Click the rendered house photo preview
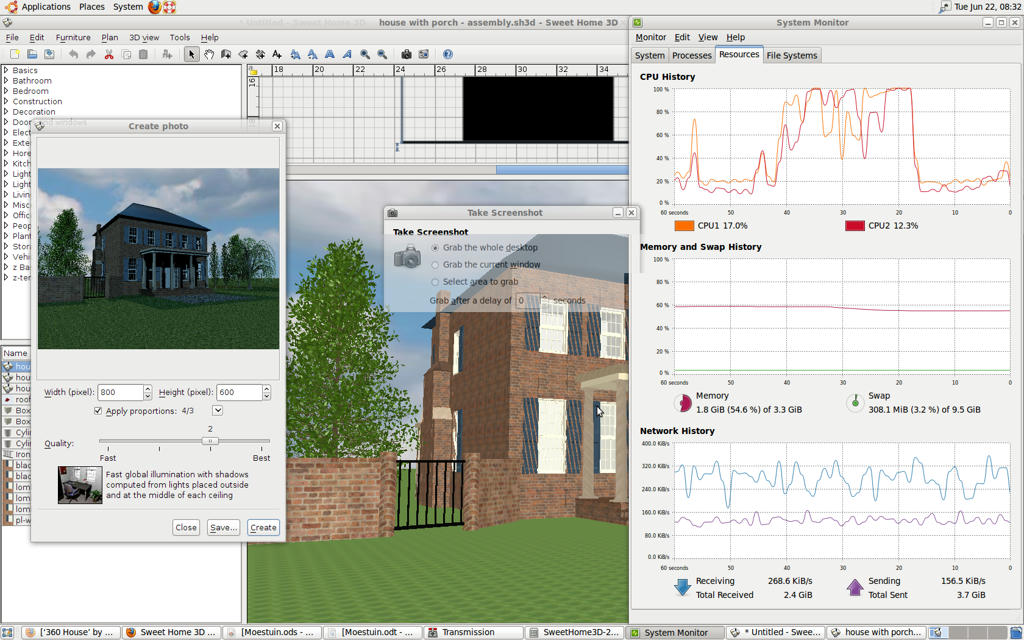This screenshot has width=1024, height=640. click(x=158, y=259)
